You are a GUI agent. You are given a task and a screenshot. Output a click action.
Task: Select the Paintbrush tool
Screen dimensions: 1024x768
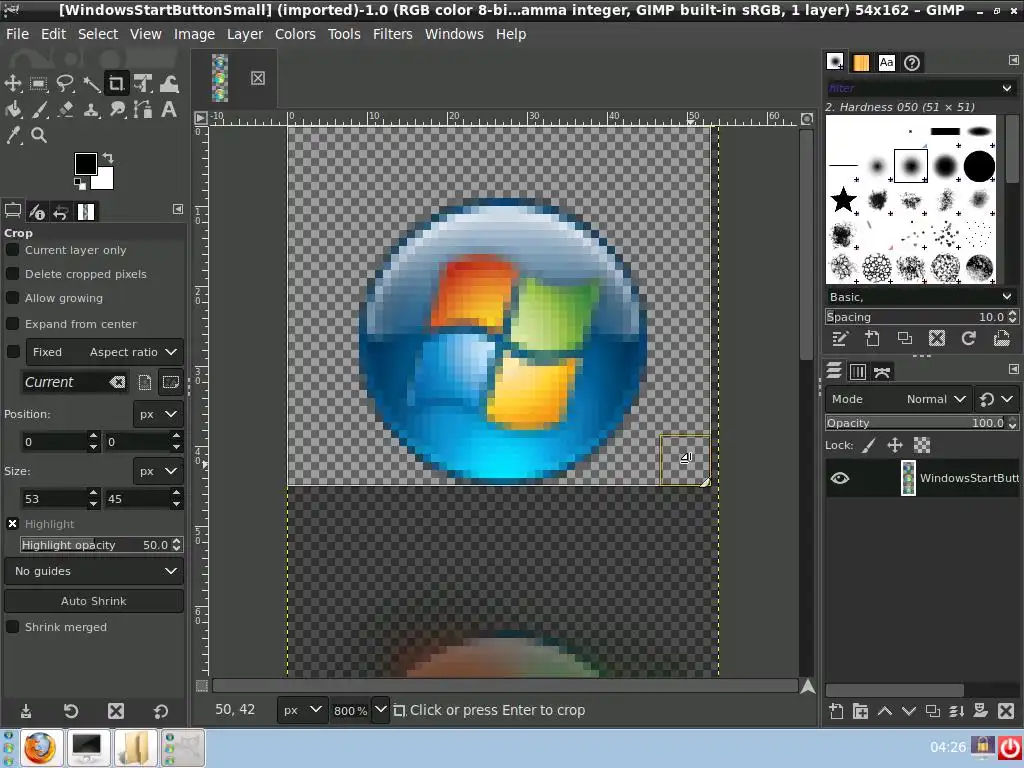39,109
